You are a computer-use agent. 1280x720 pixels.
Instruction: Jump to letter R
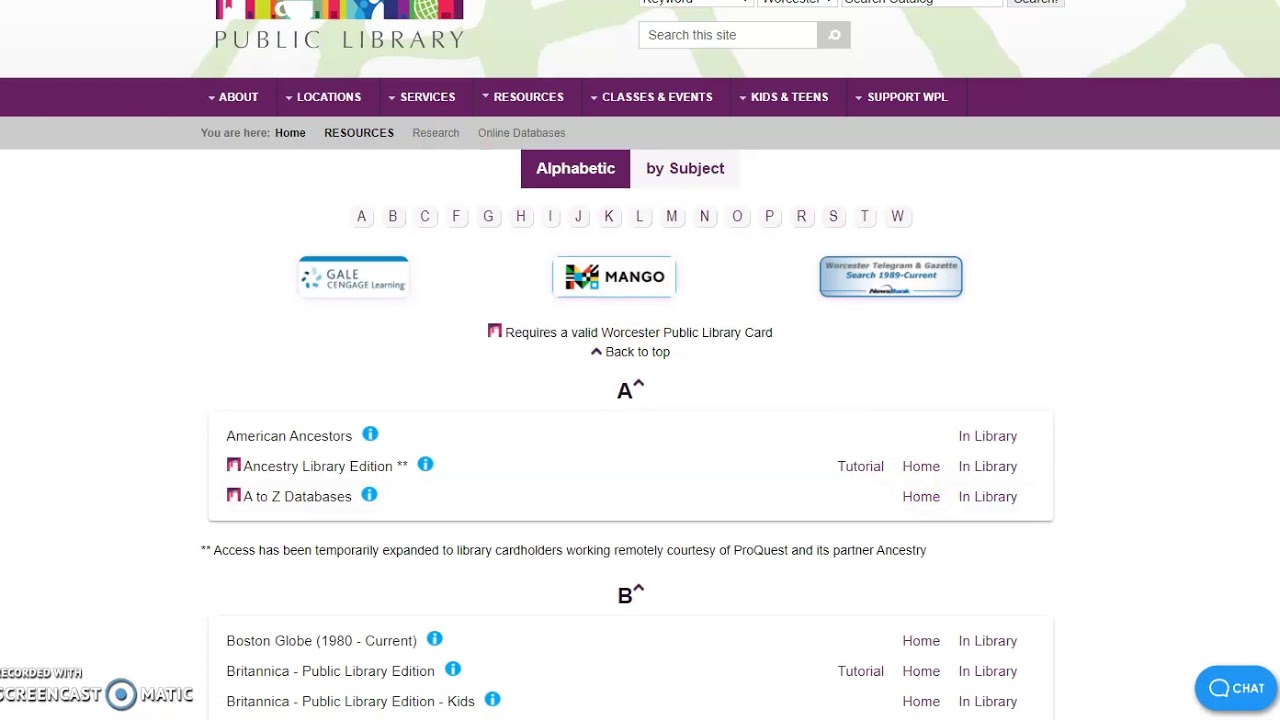click(x=801, y=216)
